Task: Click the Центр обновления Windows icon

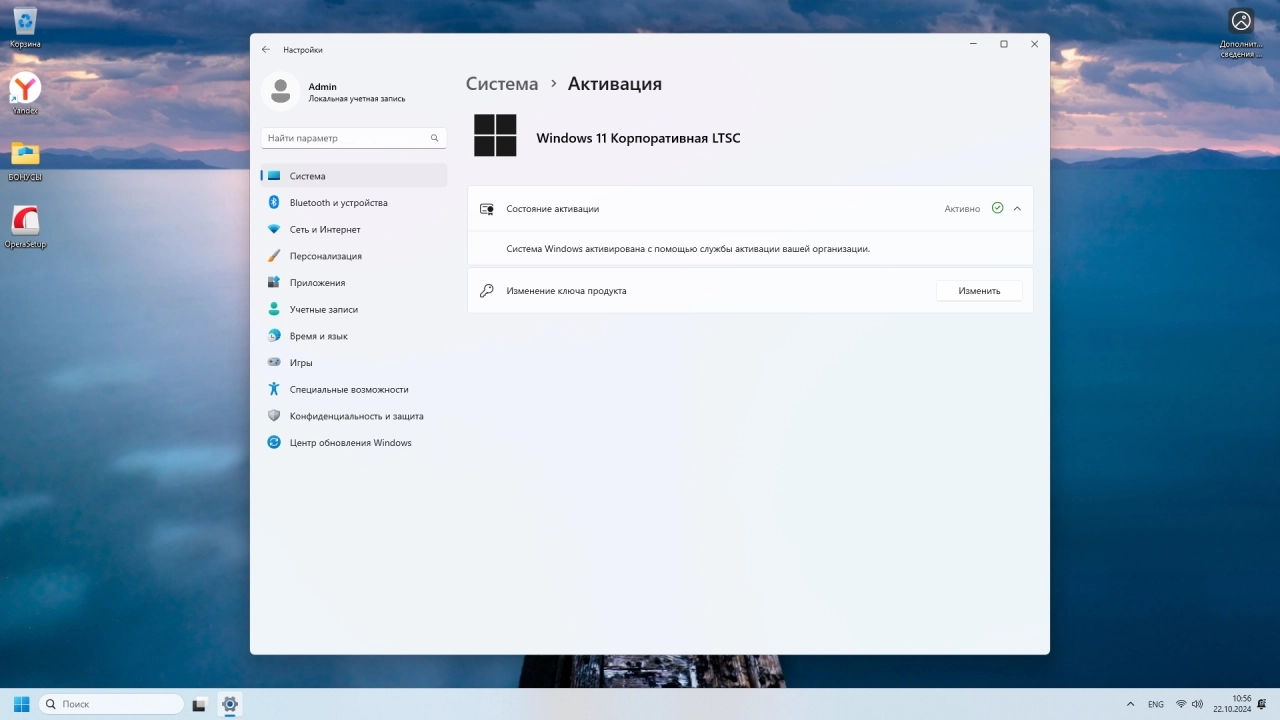Action: click(x=274, y=442)
